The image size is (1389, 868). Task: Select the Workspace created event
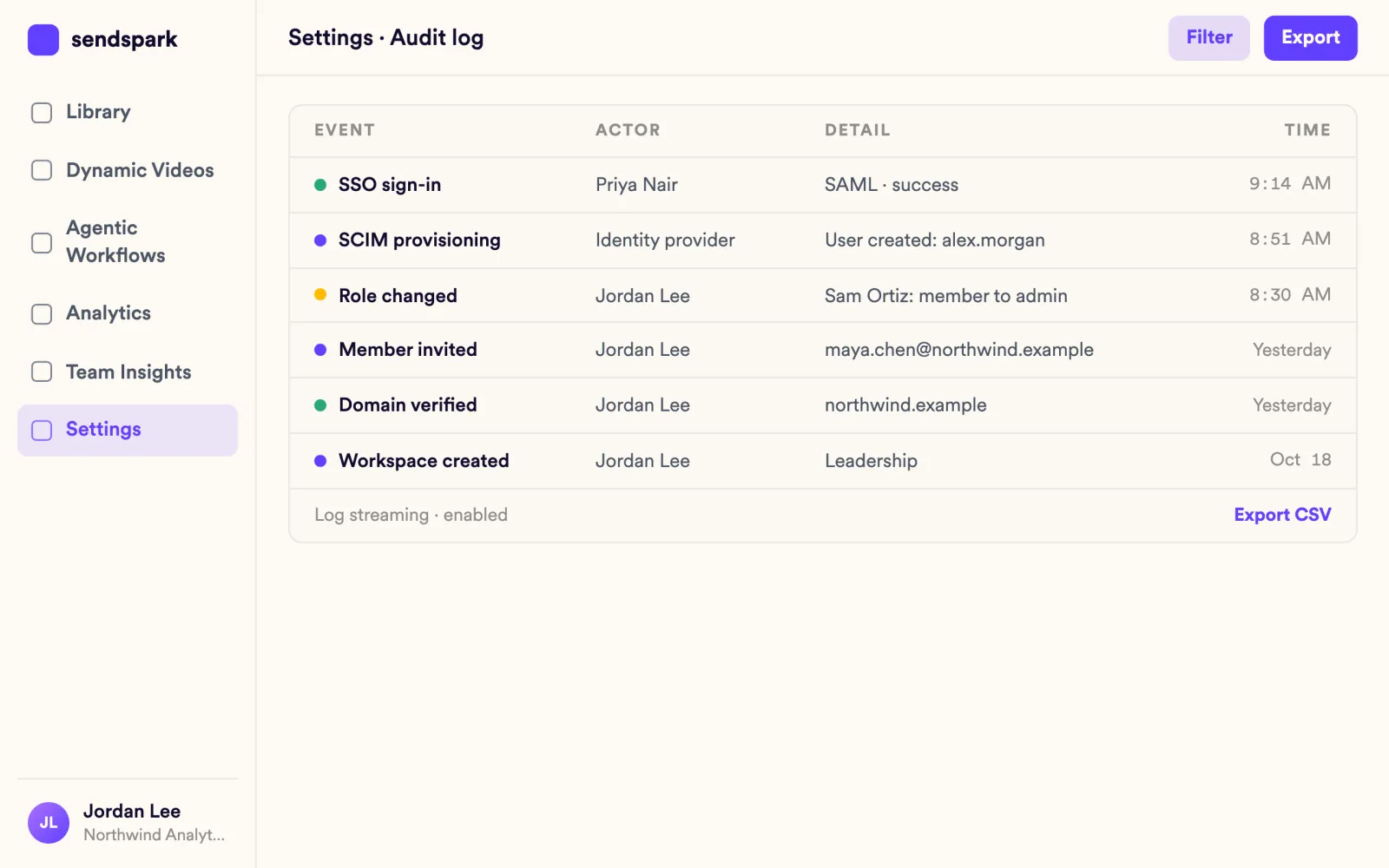[x=424, y=461]
